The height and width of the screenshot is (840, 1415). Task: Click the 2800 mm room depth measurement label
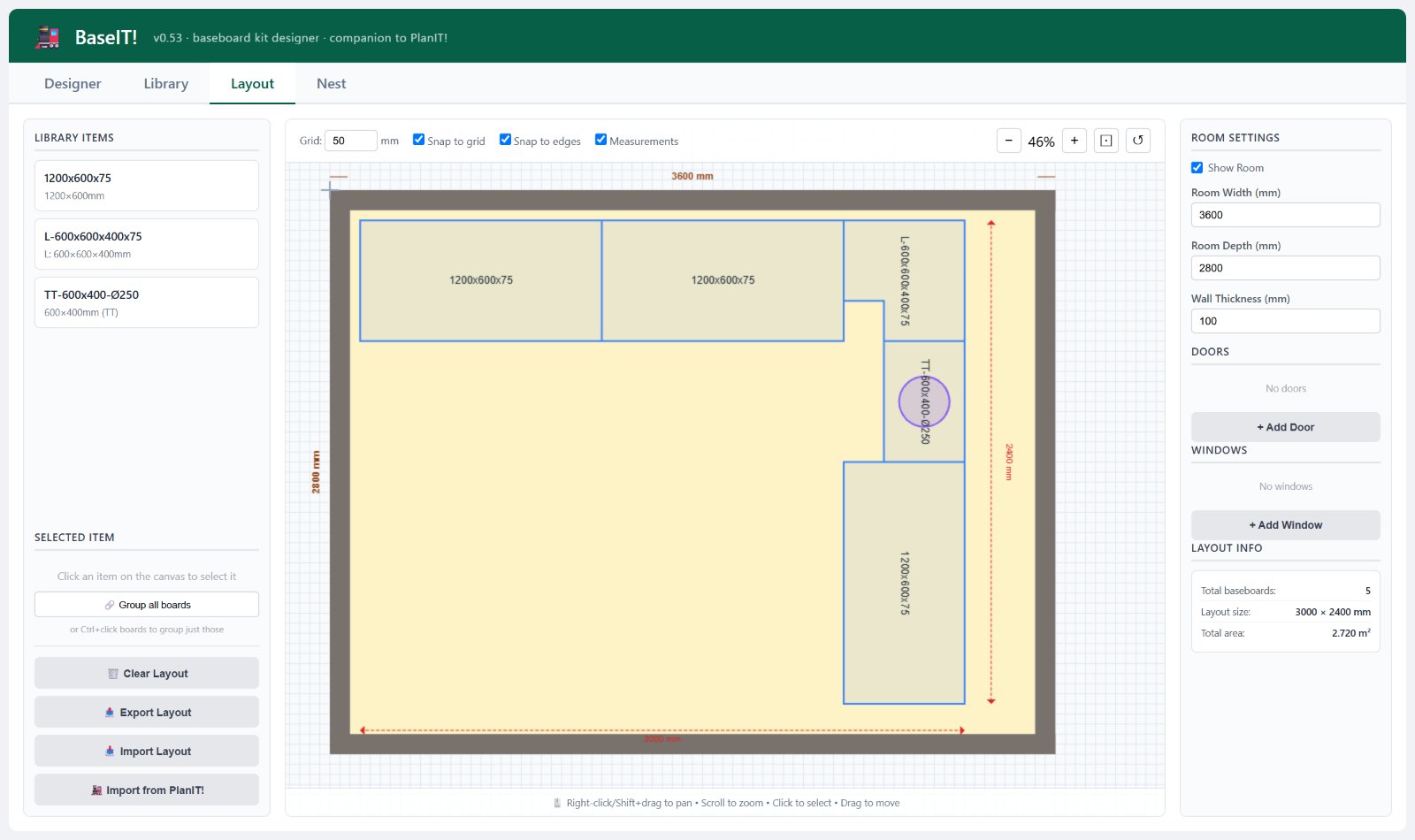click(x=316, y=472)
